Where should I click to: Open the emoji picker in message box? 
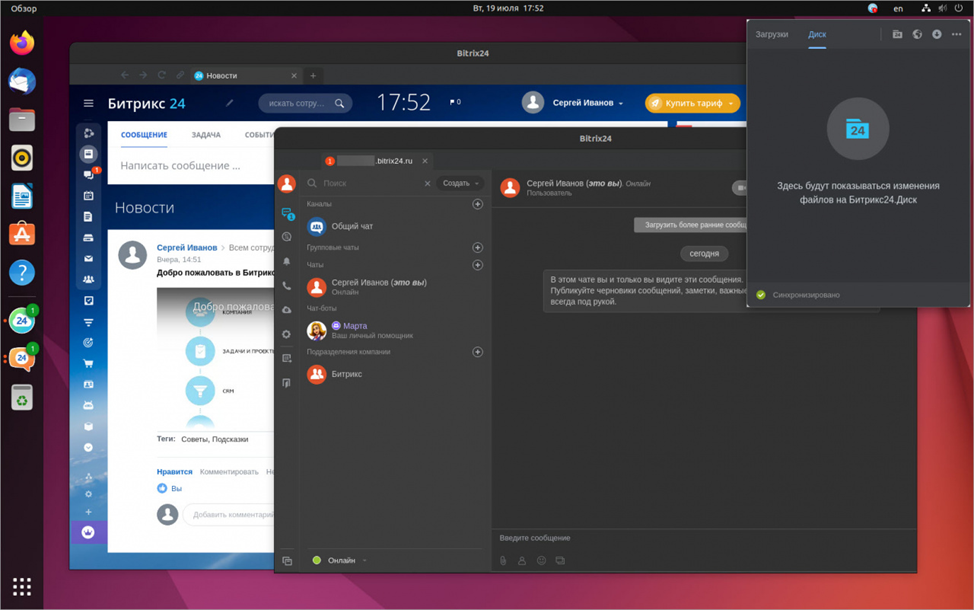coord(541,560)
